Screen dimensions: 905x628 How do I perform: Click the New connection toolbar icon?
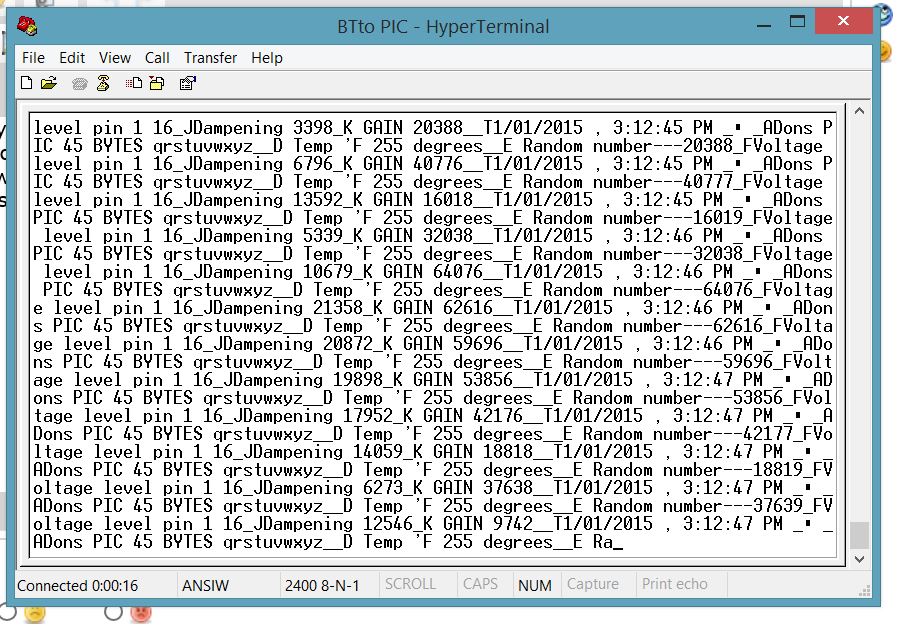[27, 84]
